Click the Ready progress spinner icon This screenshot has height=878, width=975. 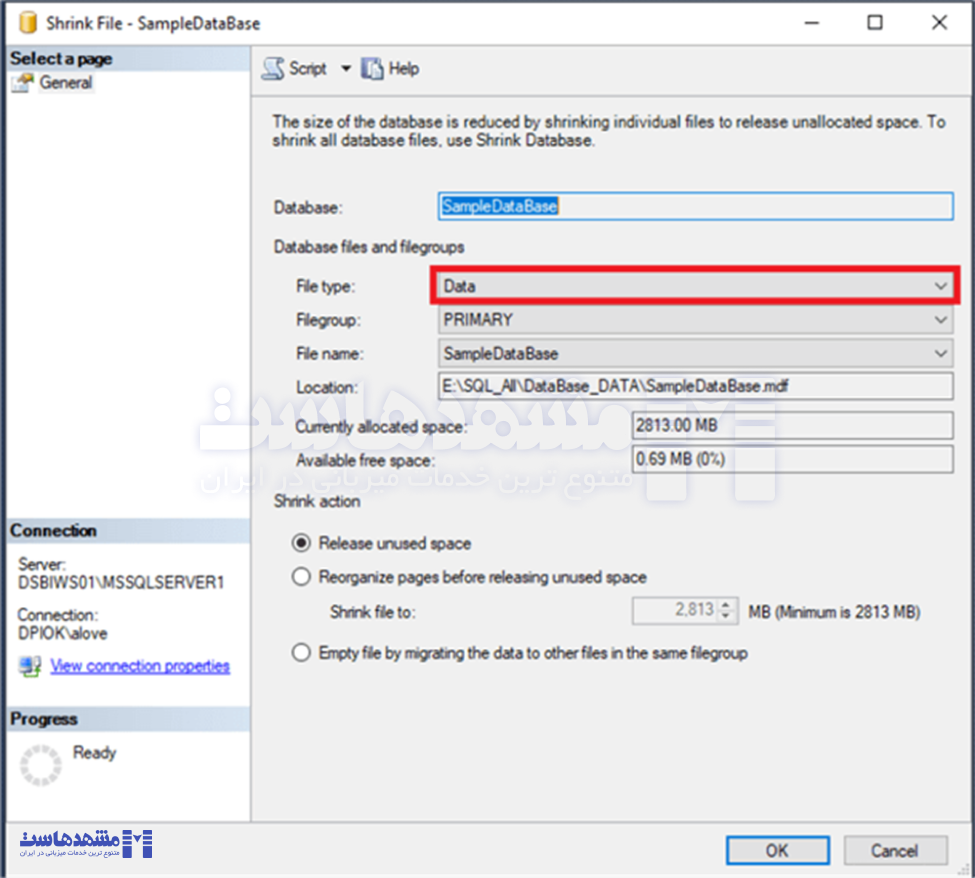tap(41, 766)
